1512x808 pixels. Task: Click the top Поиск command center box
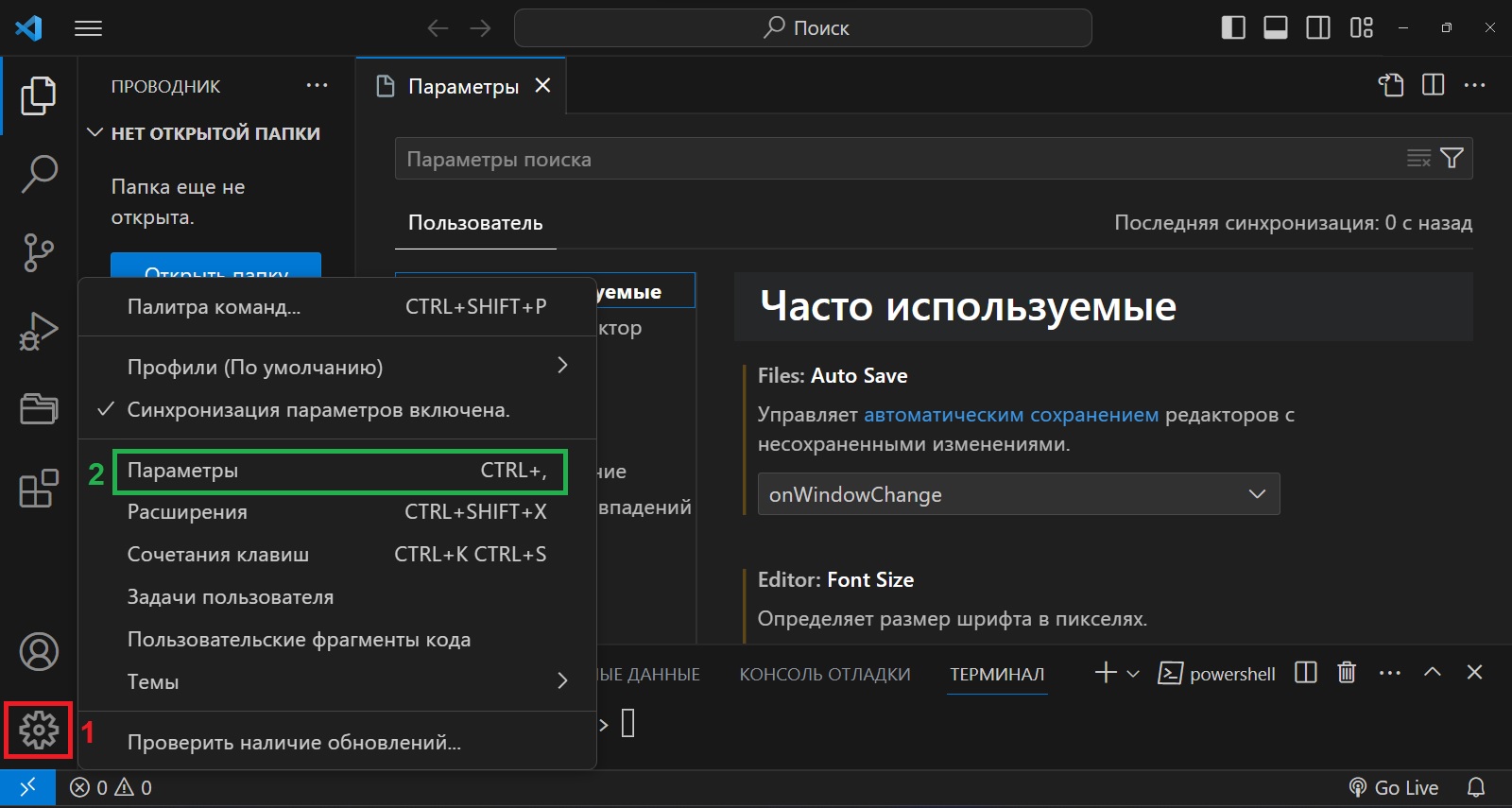pos(803,28)
